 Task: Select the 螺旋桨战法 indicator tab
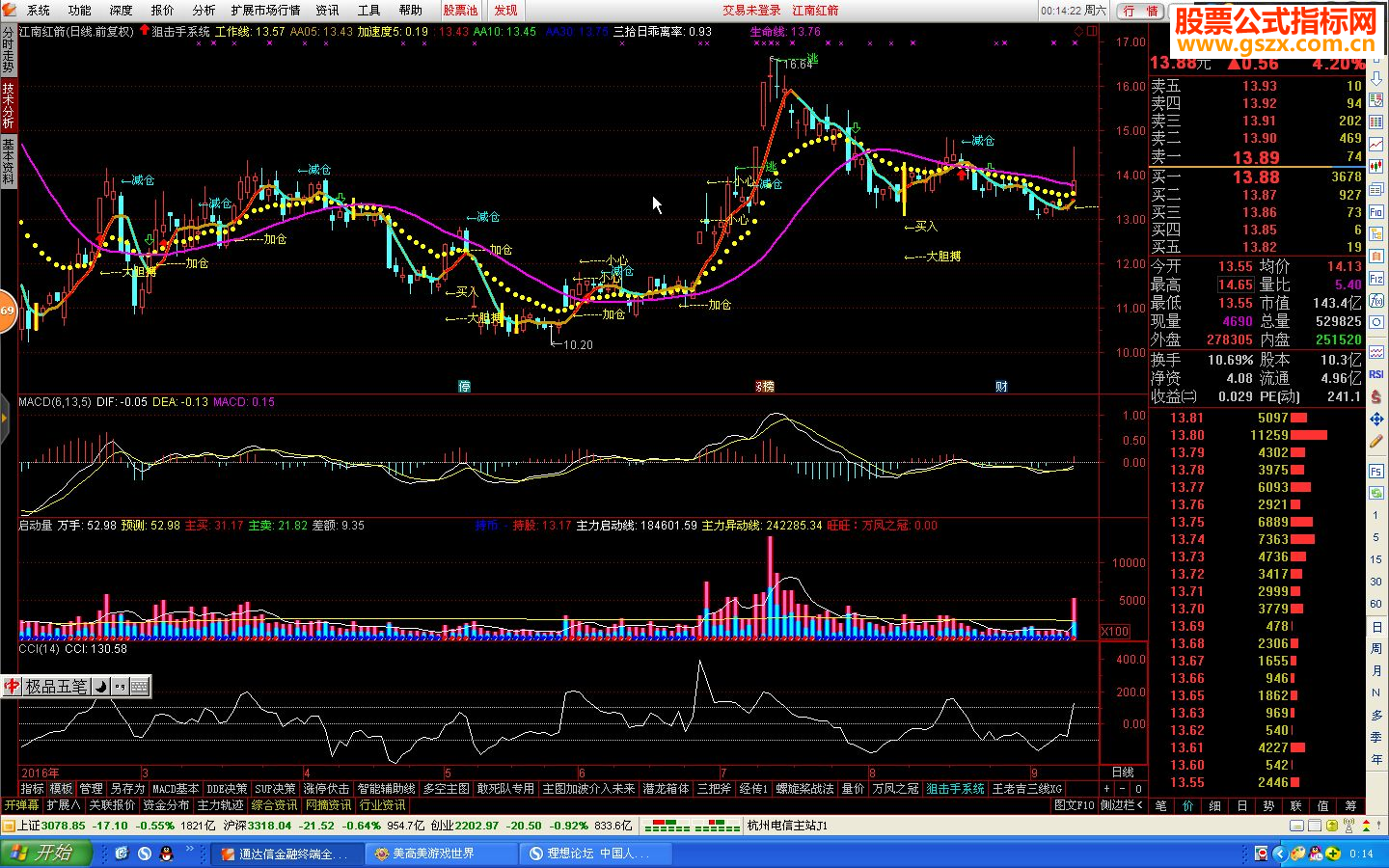[x=804, y=789]
